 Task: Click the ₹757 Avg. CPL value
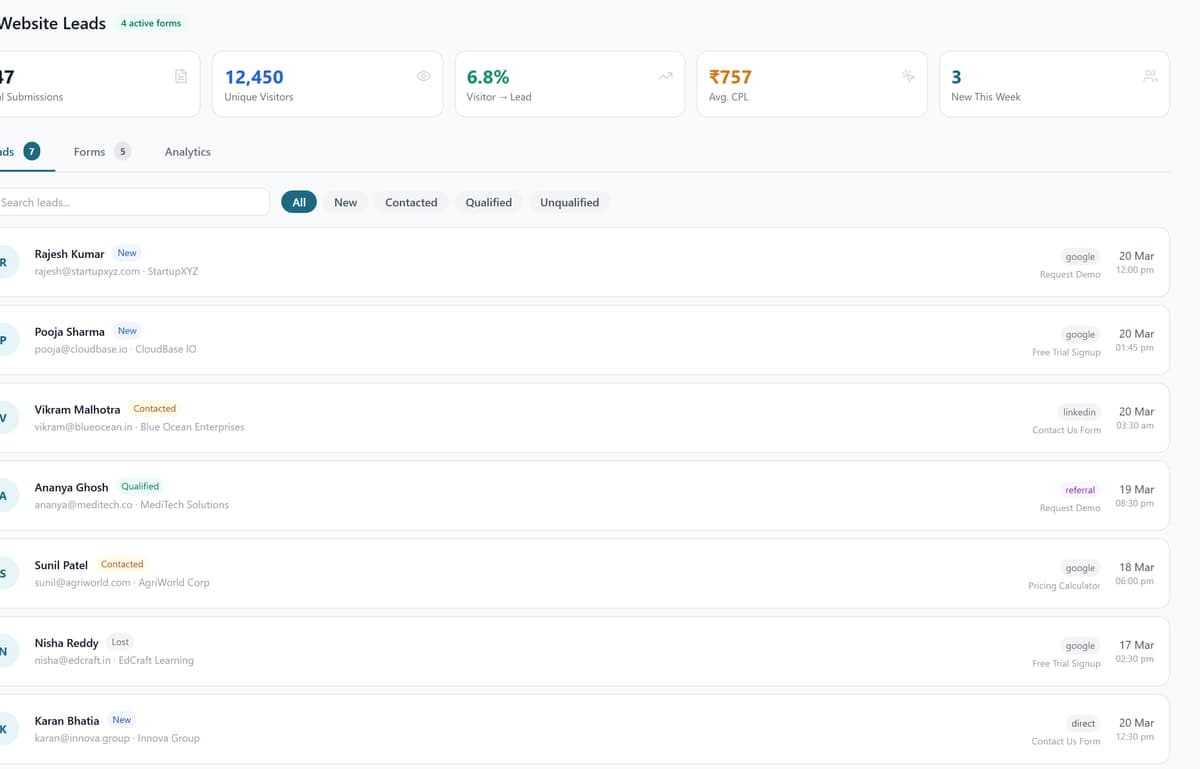730,77
